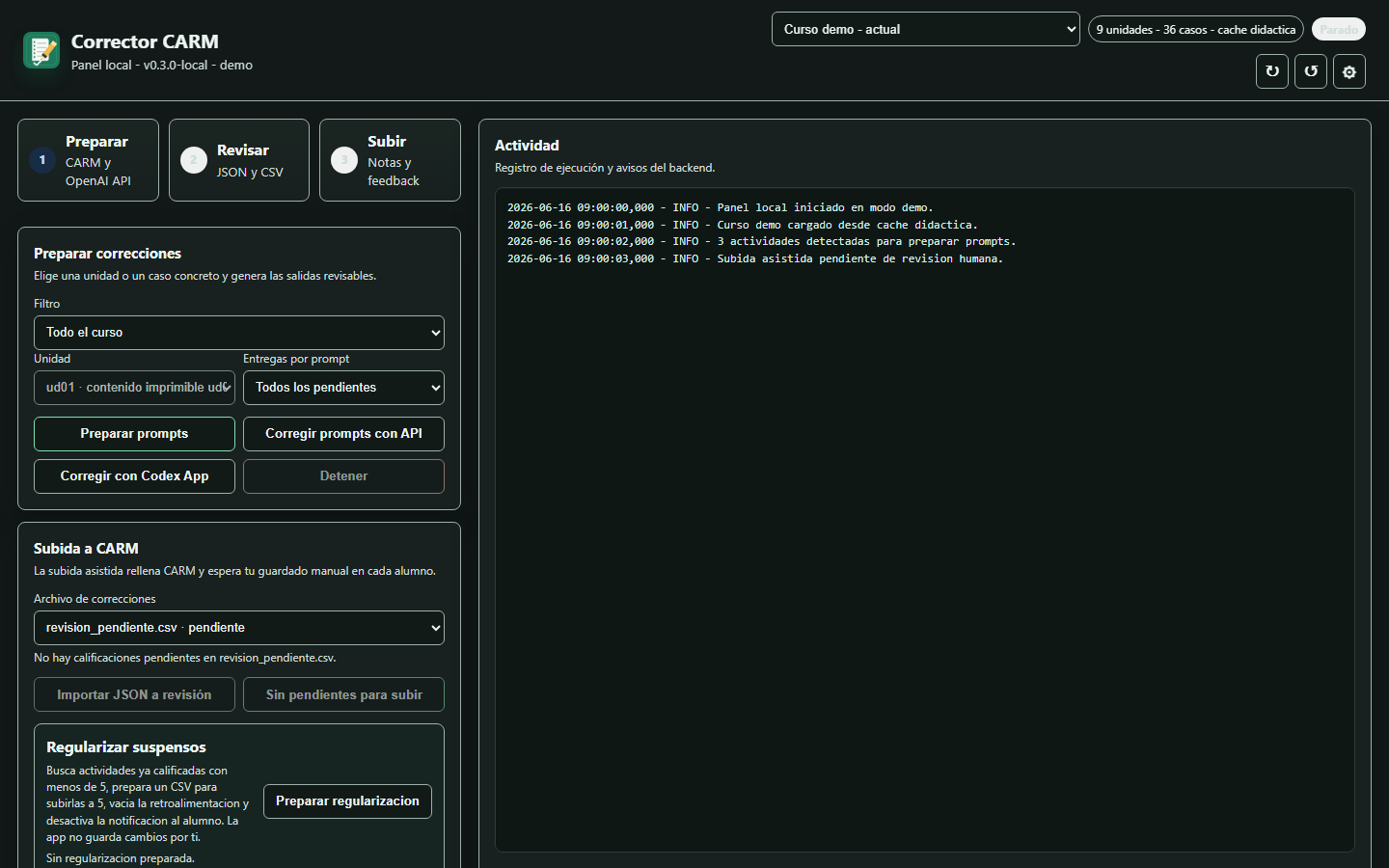Click the 'Archivo de correcciones' label

click(x=95, y=599)
